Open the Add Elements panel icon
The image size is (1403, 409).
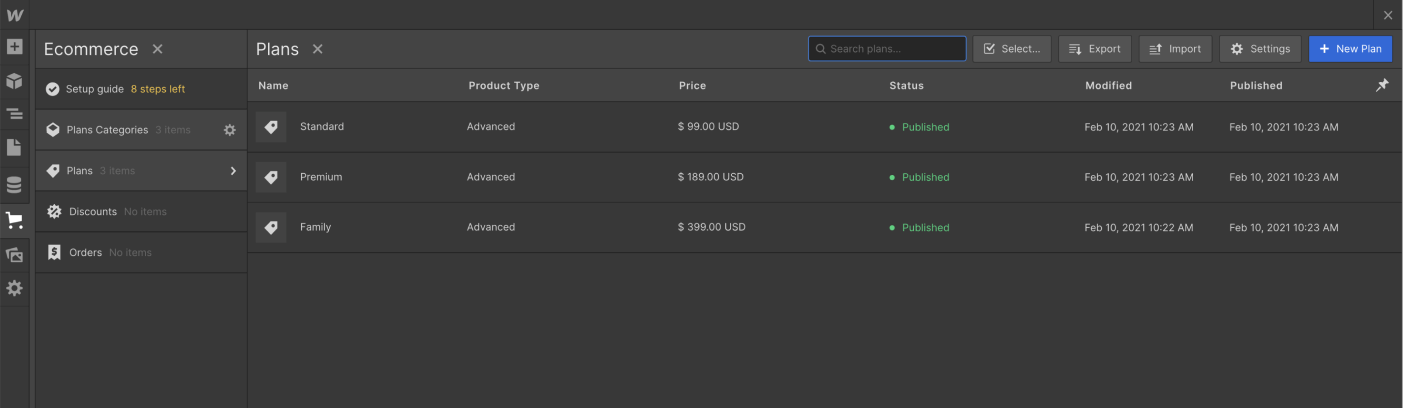(x=14, y=47)
